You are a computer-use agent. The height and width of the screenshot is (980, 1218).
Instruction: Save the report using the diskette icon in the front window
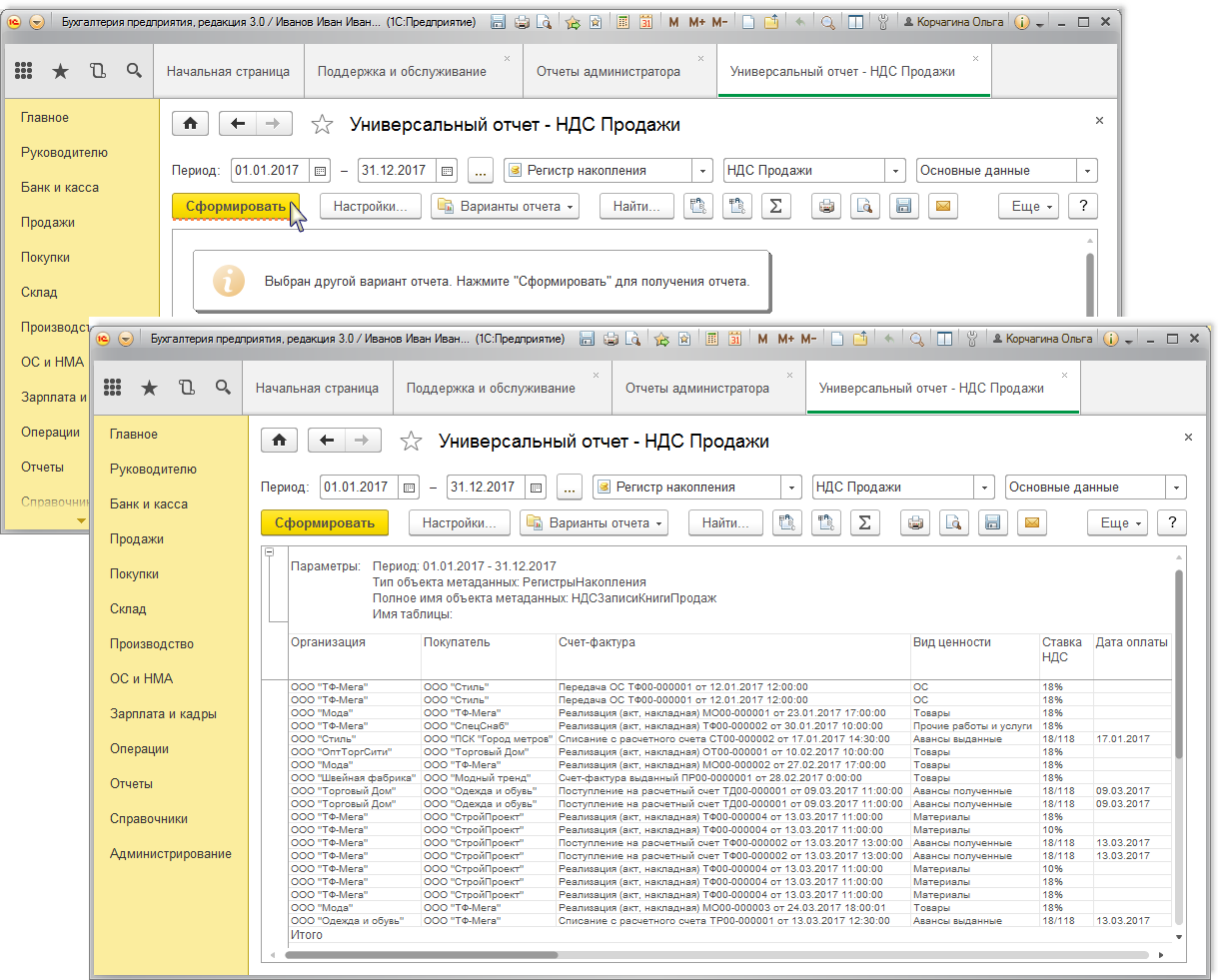pos(992,522)
